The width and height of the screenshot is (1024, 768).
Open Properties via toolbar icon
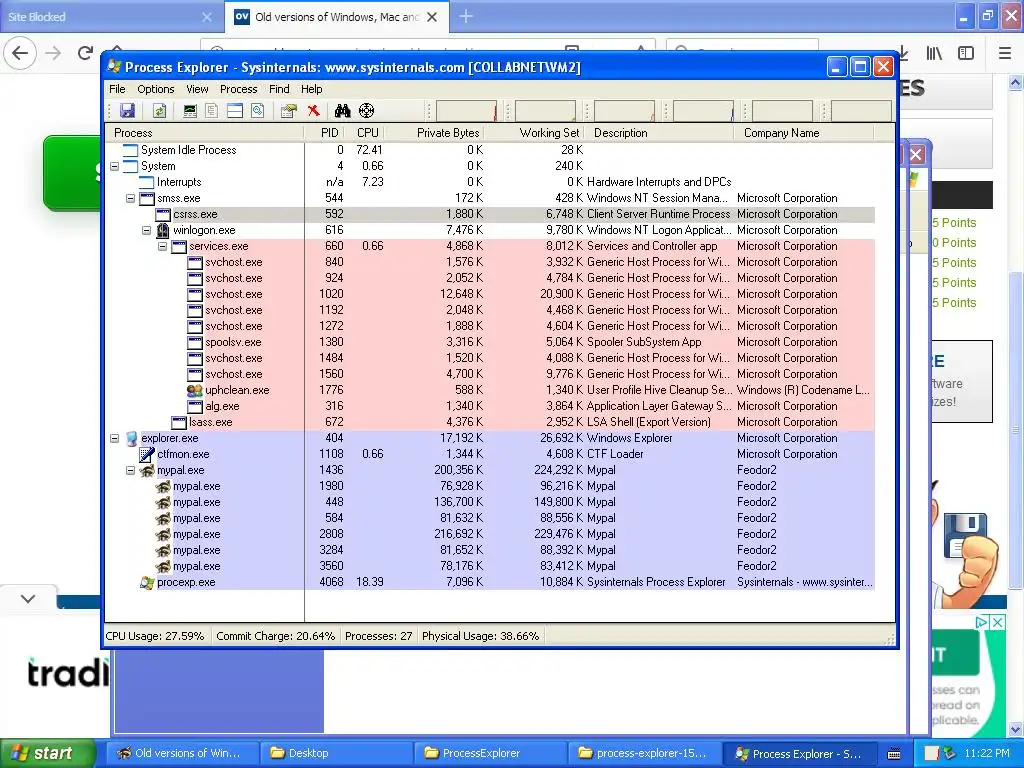pos(289,111)
